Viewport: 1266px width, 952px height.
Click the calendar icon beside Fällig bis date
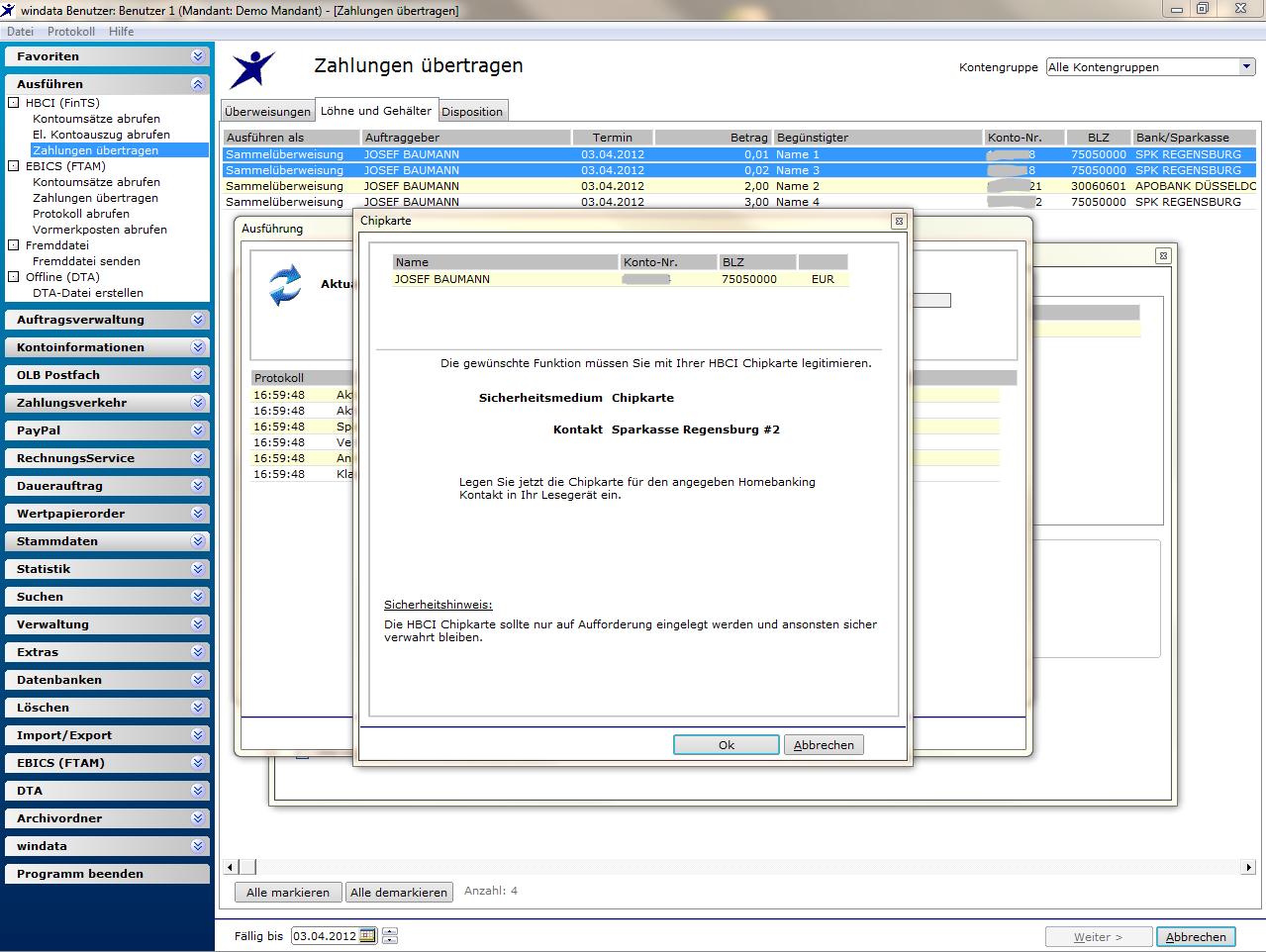pyautogui.click(x=367, y=936)
